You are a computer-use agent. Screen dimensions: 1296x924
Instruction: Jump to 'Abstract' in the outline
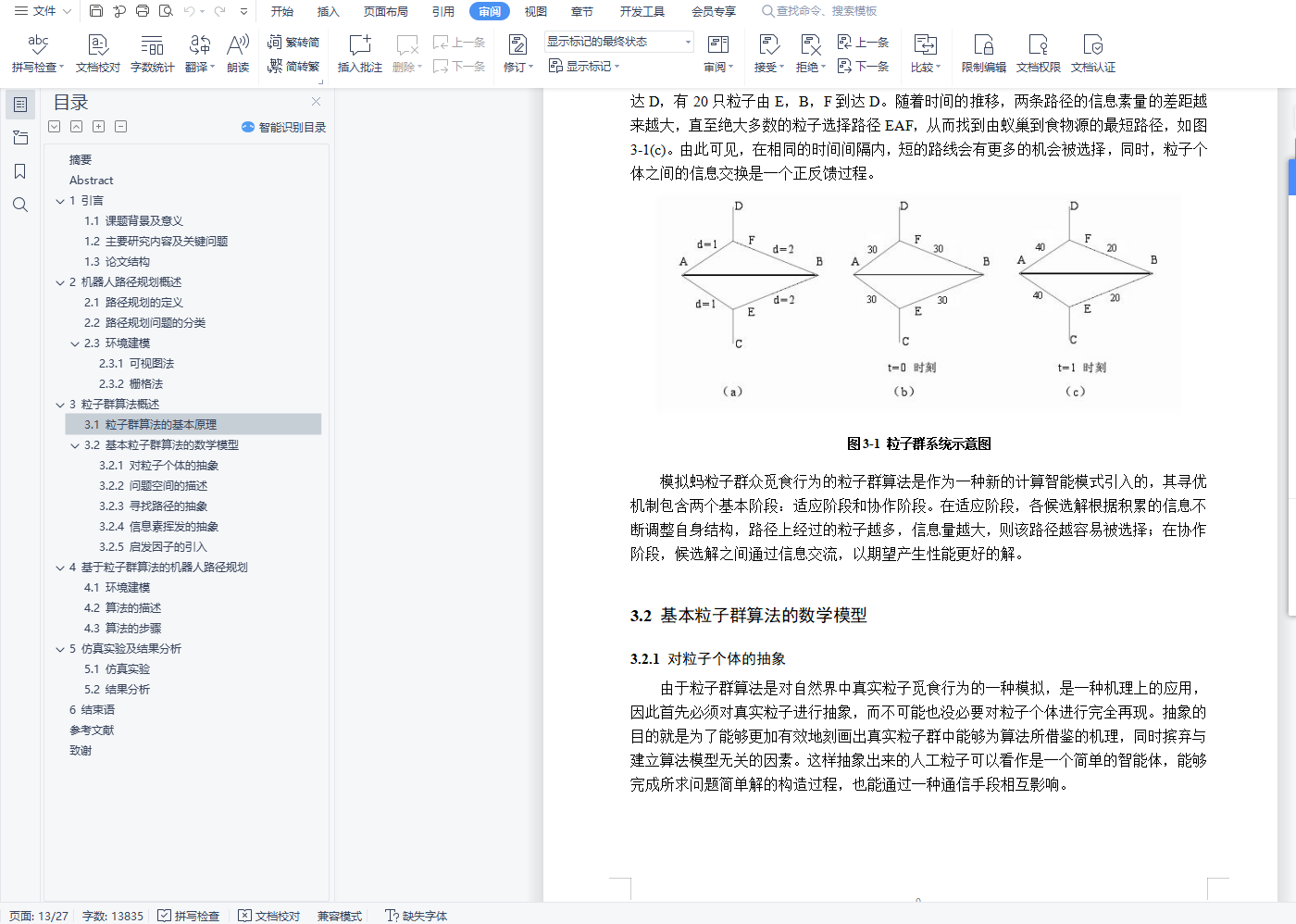point(92,181)
